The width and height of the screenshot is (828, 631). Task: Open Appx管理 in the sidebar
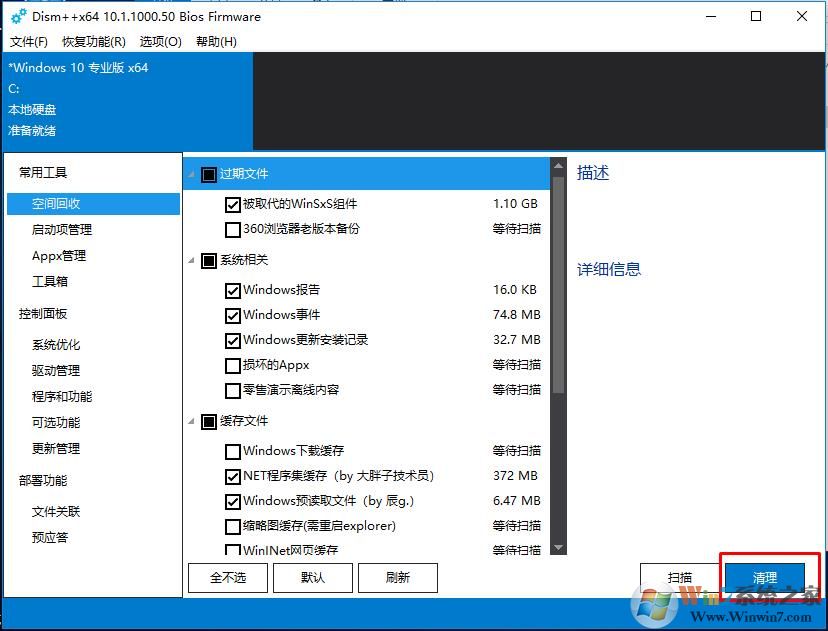point(59,256)
